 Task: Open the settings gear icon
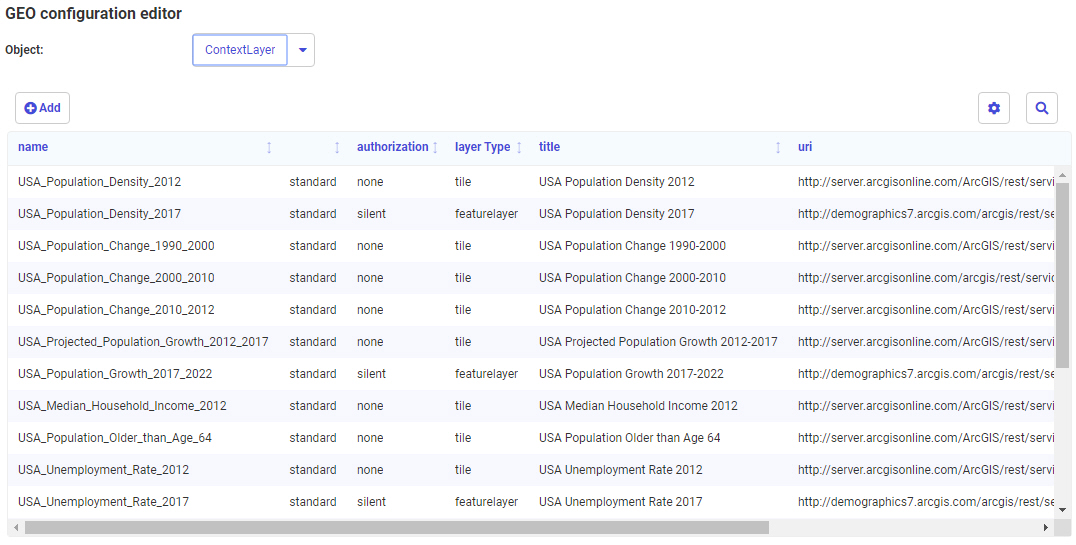pos(993,108)
